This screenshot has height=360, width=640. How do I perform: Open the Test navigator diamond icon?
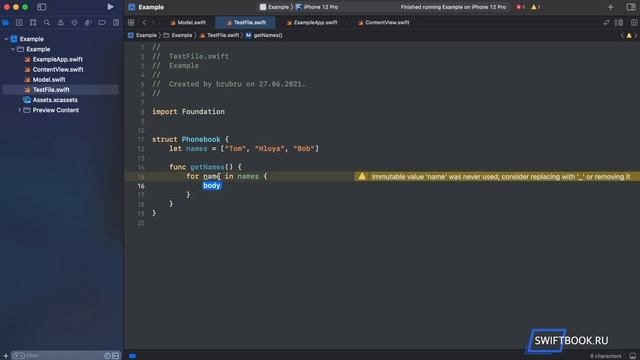(74, 22)
